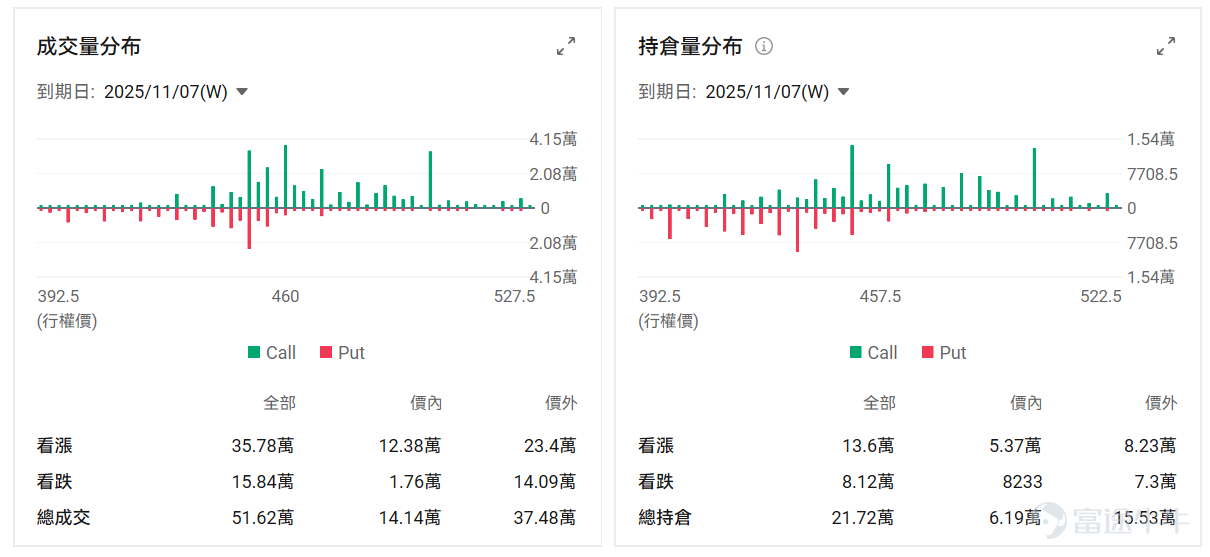Click the tallest green Call bar in 持倉量分布
This screenshot has height=557, width=1210.
852,176
